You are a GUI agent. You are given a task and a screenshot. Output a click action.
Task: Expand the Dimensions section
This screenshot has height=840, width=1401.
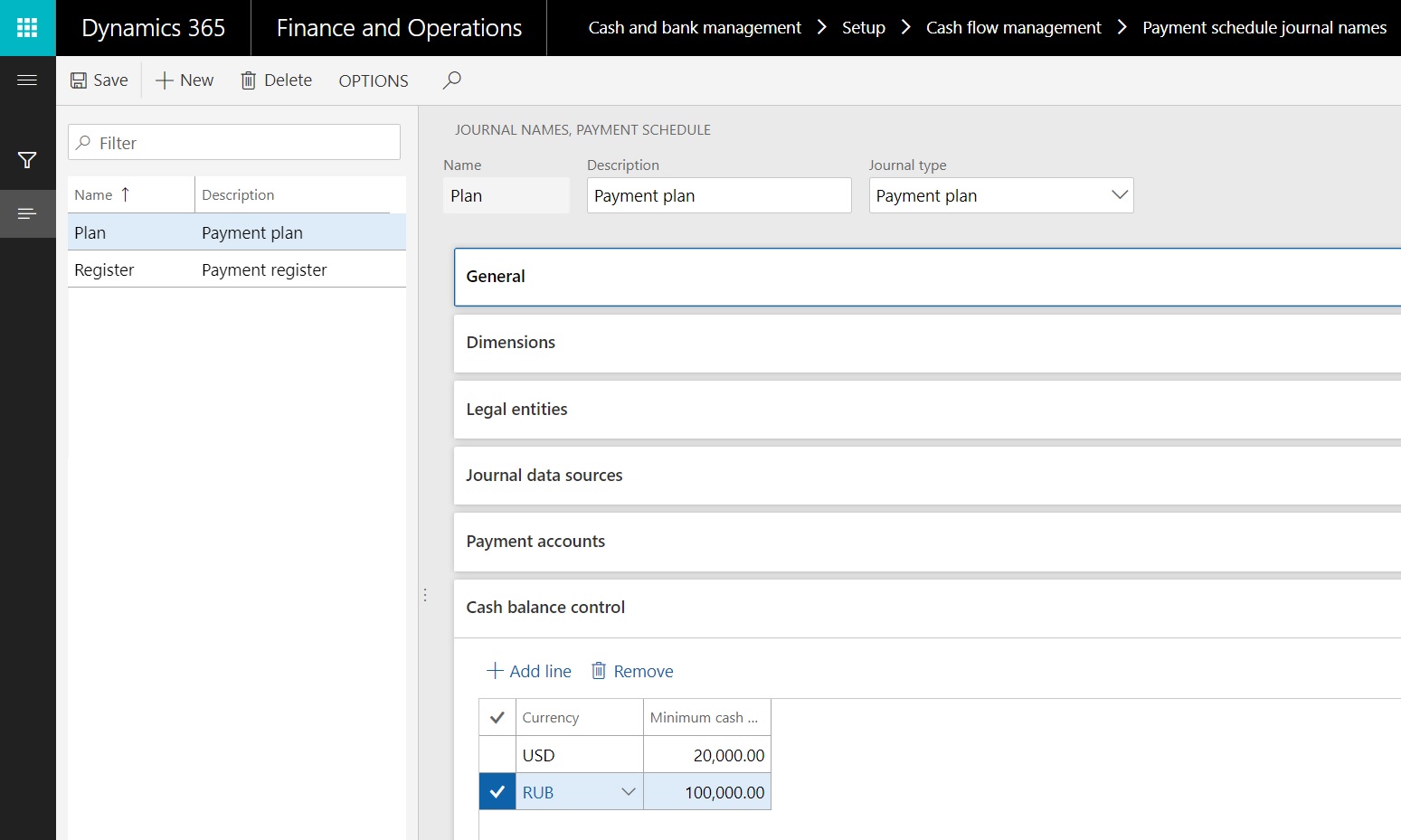click(x=511, y=343)
